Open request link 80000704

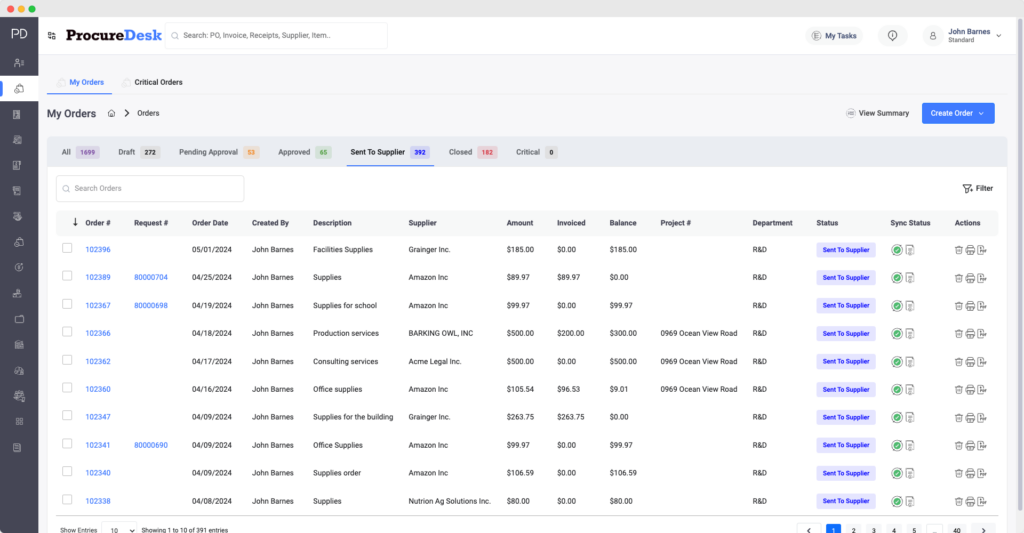tap(151, 278)
